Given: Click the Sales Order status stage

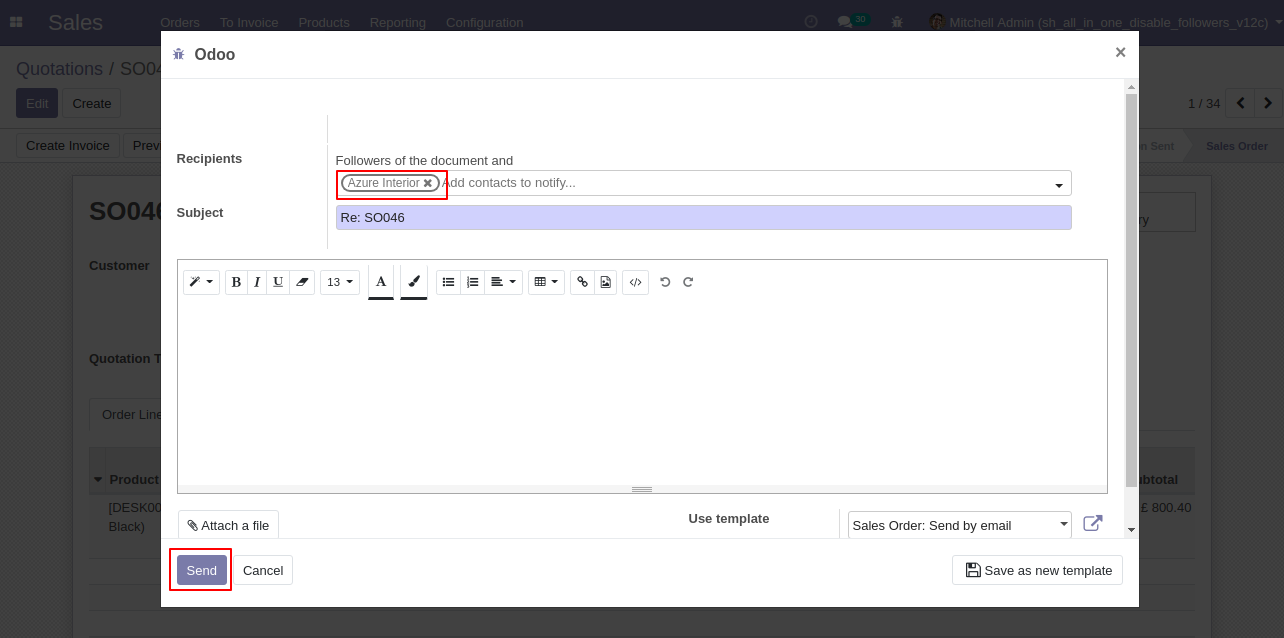Looking at the screenshot, I should [x=1236, y=146].
